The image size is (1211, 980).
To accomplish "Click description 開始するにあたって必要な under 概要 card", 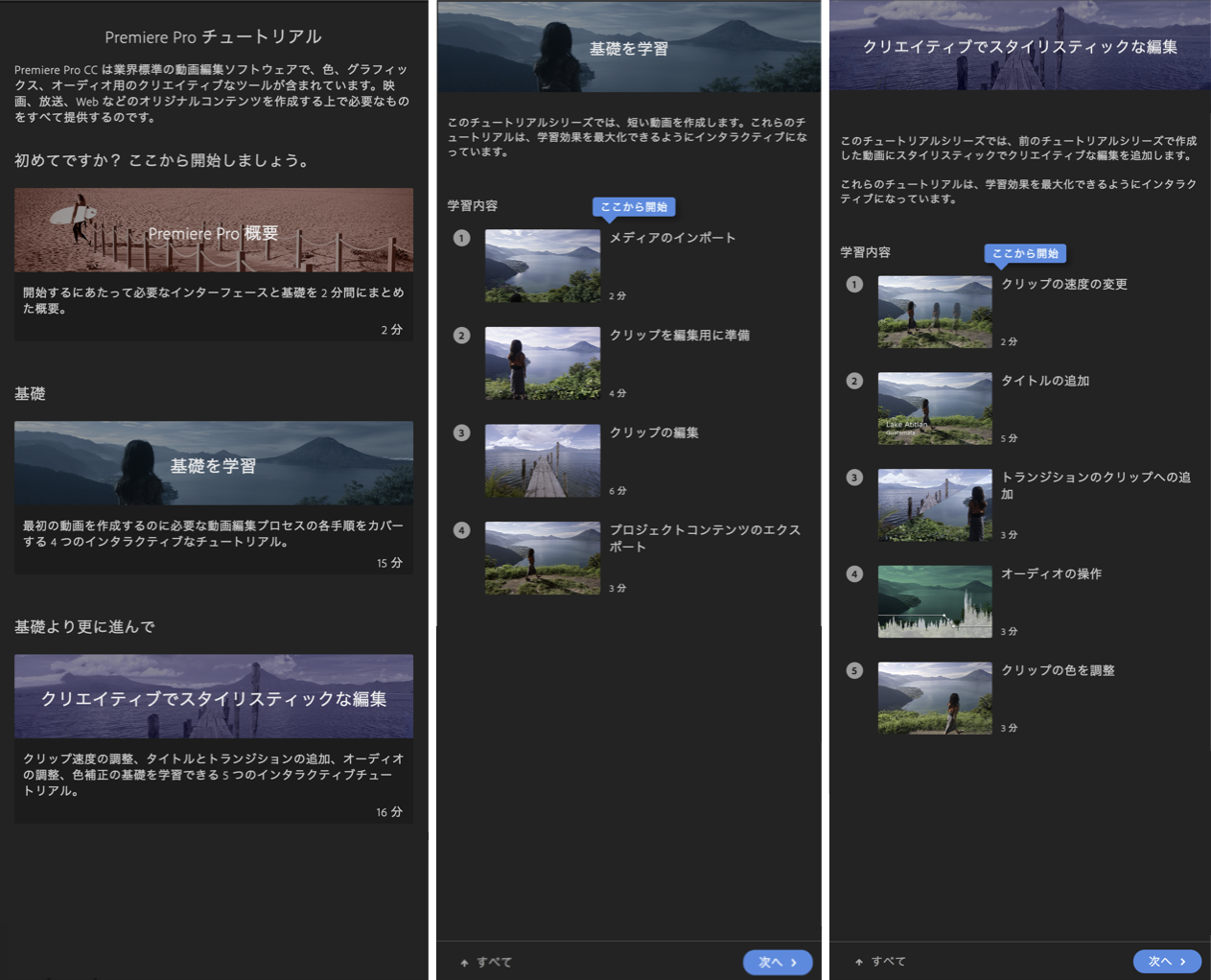I will click(213, 300).
